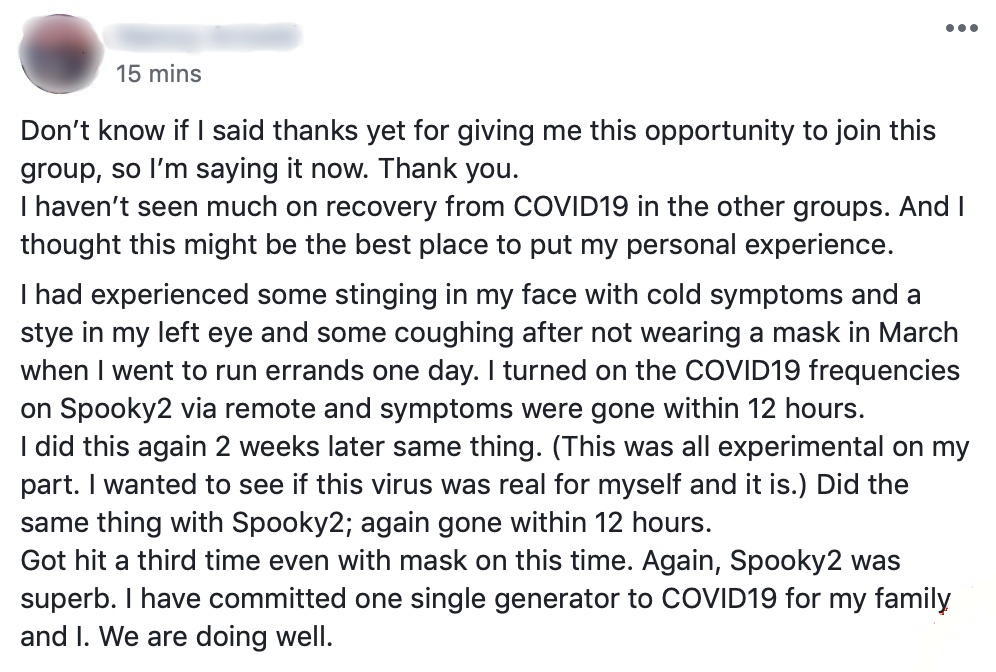Click the blurred profile picture of the poster
The image size is (996, 672).
61,53
